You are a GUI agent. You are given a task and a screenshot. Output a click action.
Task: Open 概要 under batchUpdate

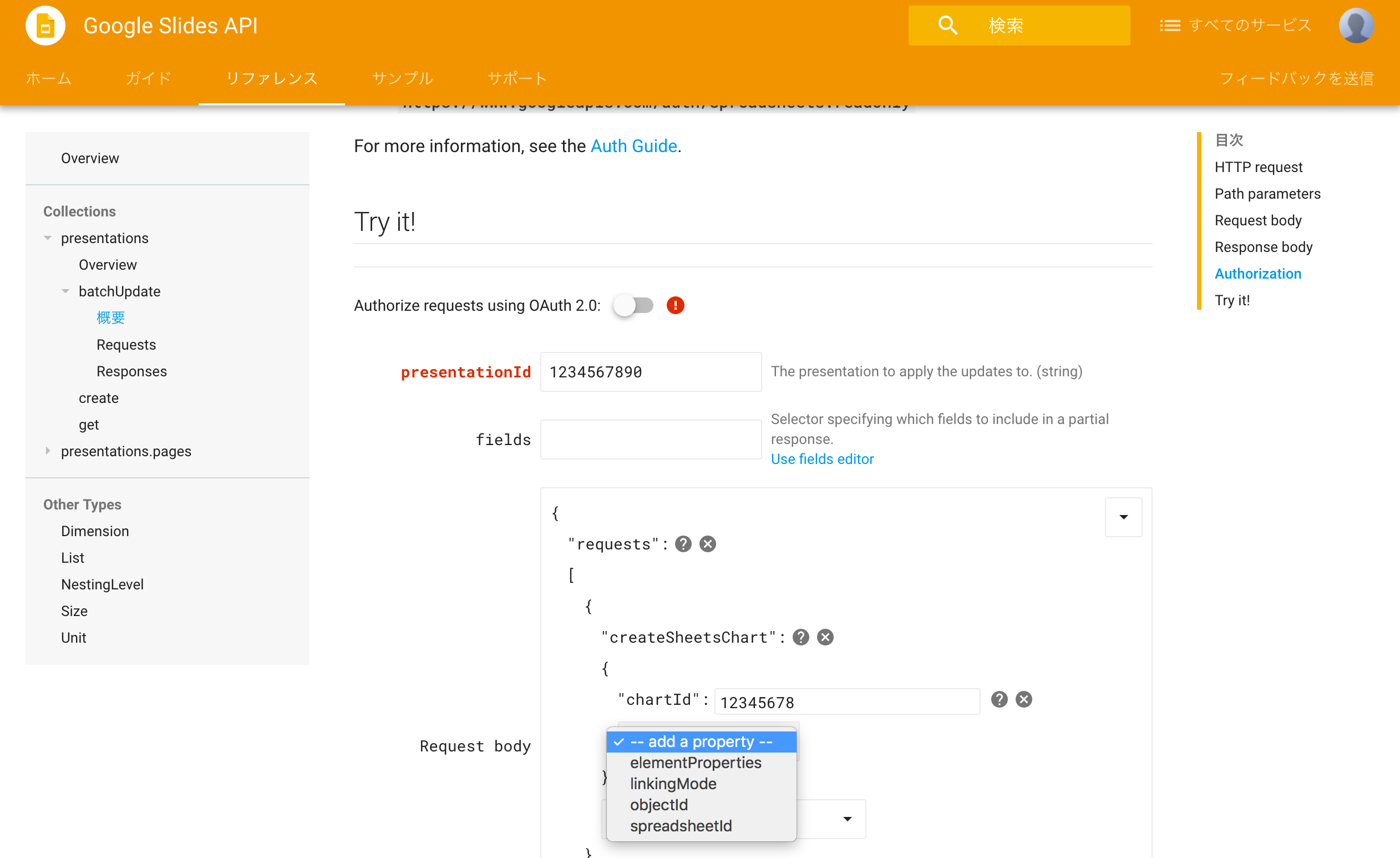(111, 318)
